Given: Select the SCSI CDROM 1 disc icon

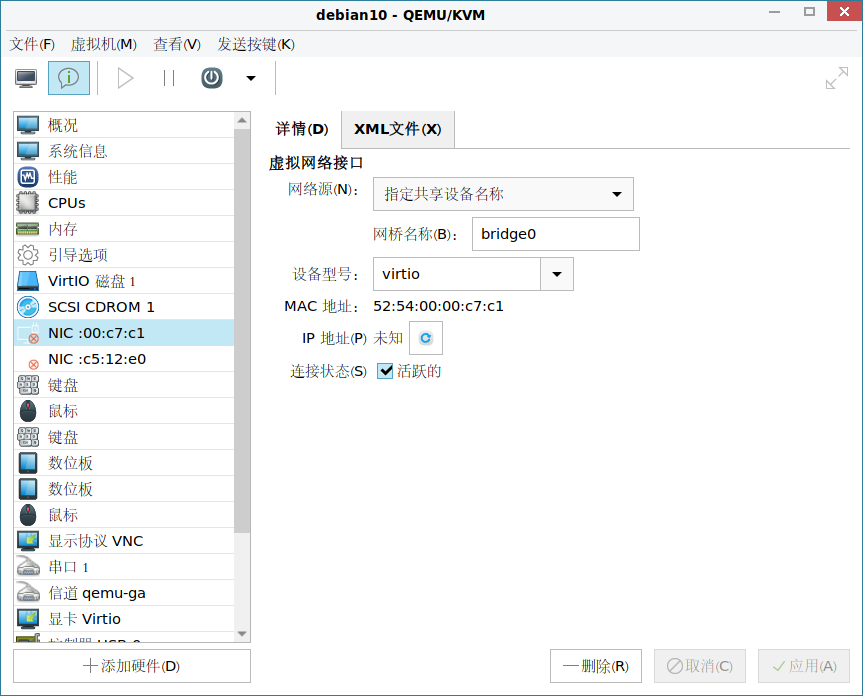Looking at the screenshot, I should (28, 307).
